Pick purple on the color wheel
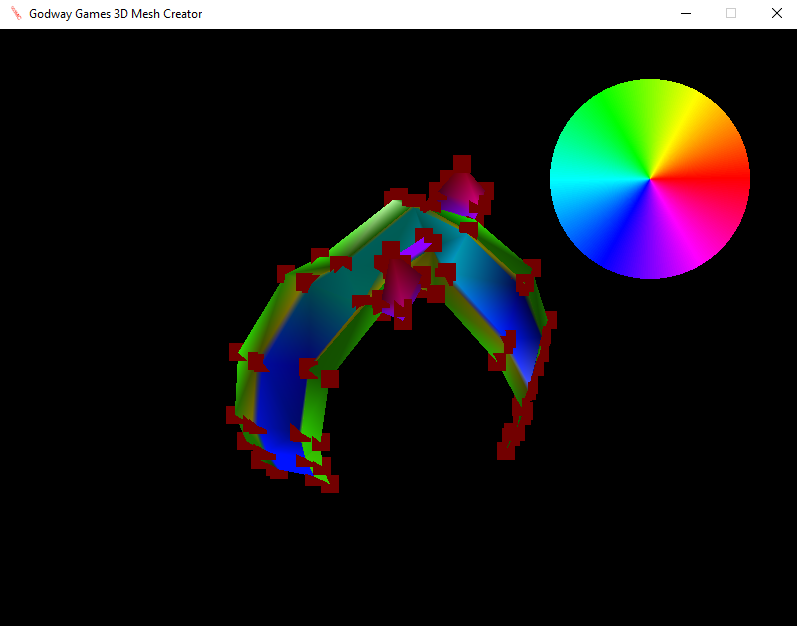 click(x=650, y=251)
